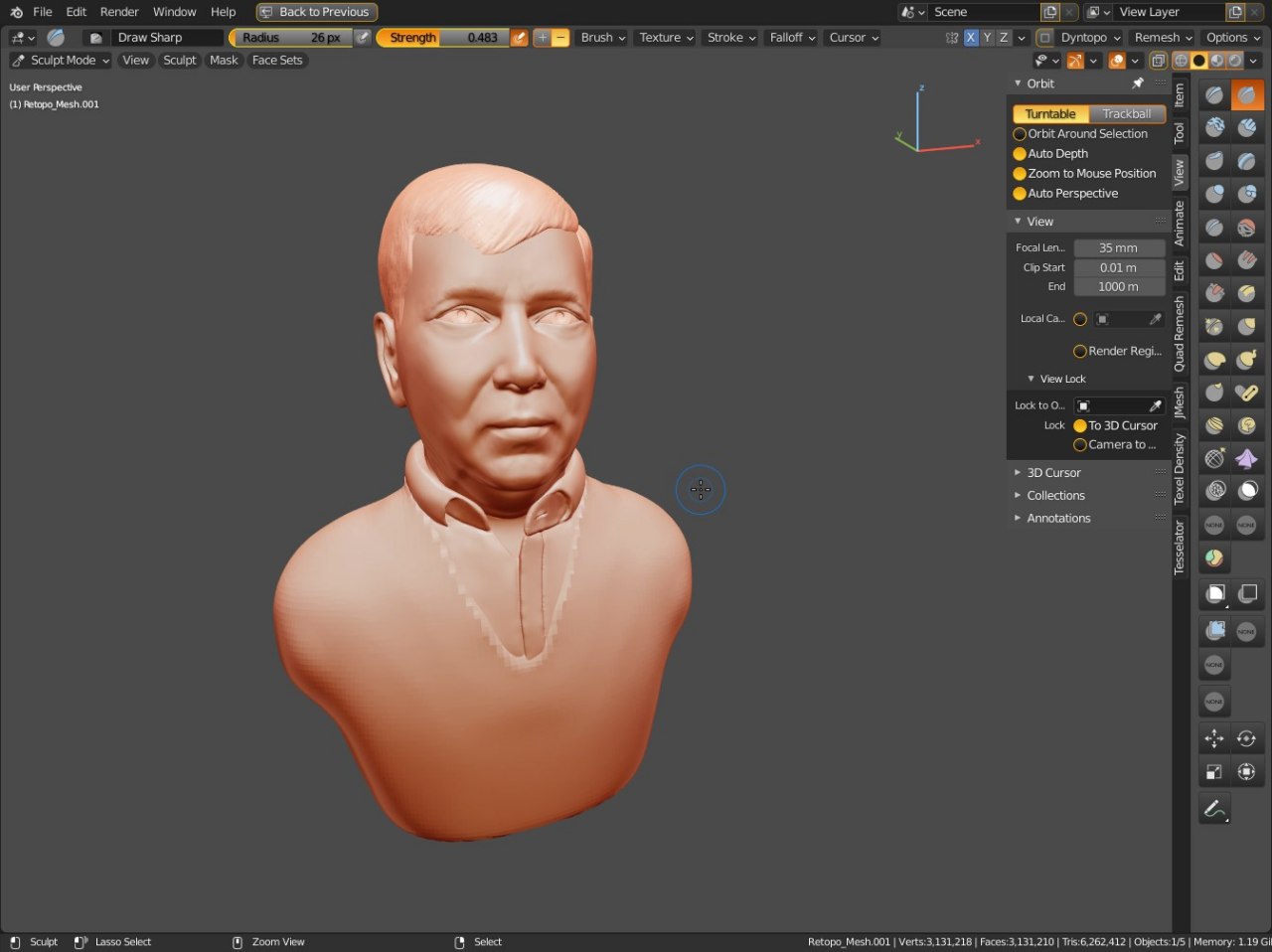
Task: Select the Annotate pencil tool
Action: click(1214, 809)
